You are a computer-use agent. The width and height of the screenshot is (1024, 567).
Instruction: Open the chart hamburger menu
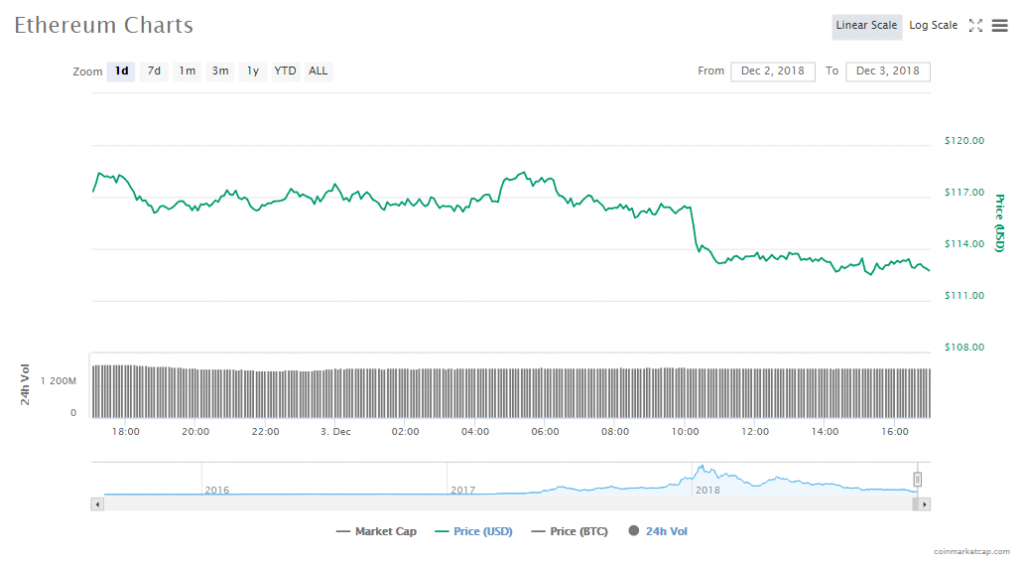1000,26
